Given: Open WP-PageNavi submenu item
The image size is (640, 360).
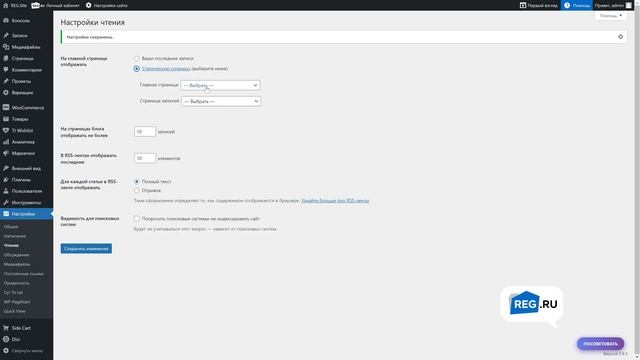Looking at the screenshot, I should point(17,302).
